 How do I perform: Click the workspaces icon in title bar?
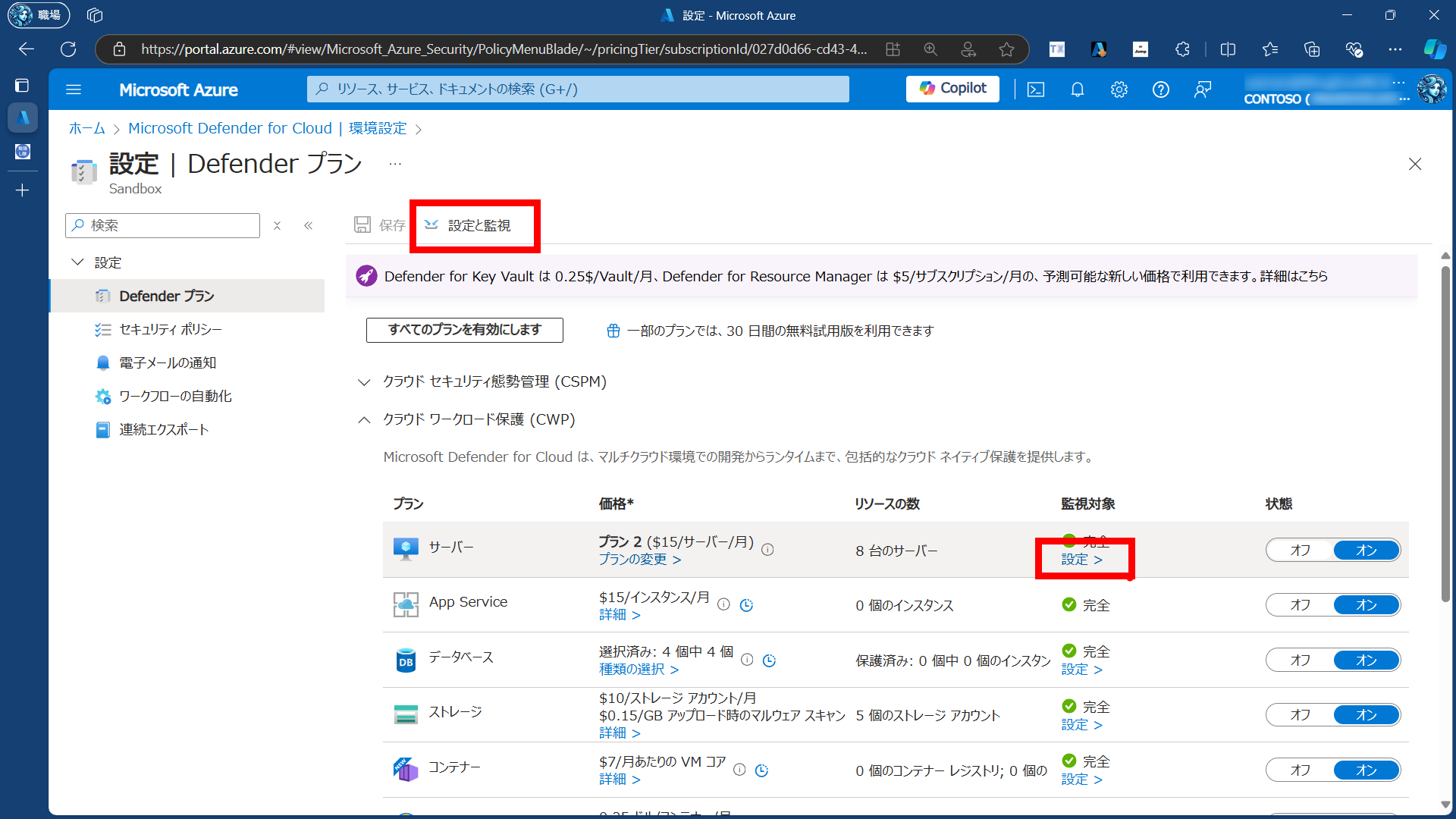[95, 15]
